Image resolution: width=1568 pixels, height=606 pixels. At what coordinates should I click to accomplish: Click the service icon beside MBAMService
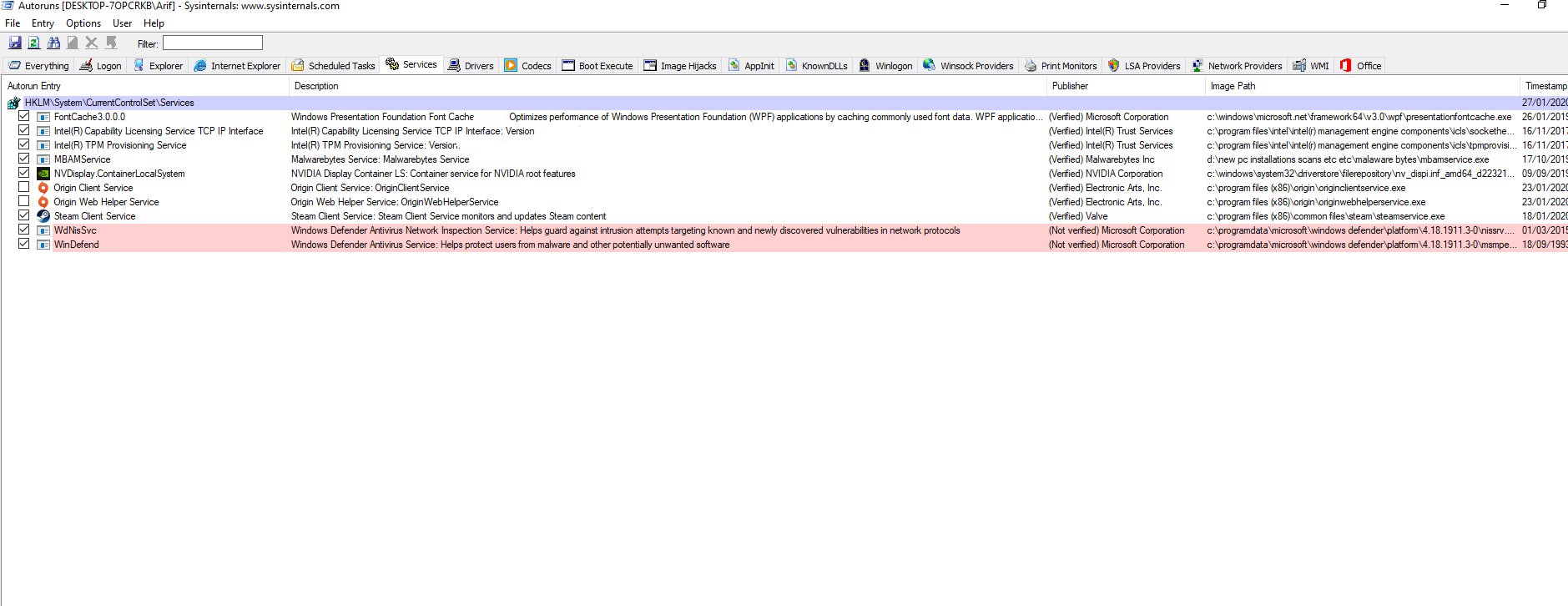pos(43,159)
